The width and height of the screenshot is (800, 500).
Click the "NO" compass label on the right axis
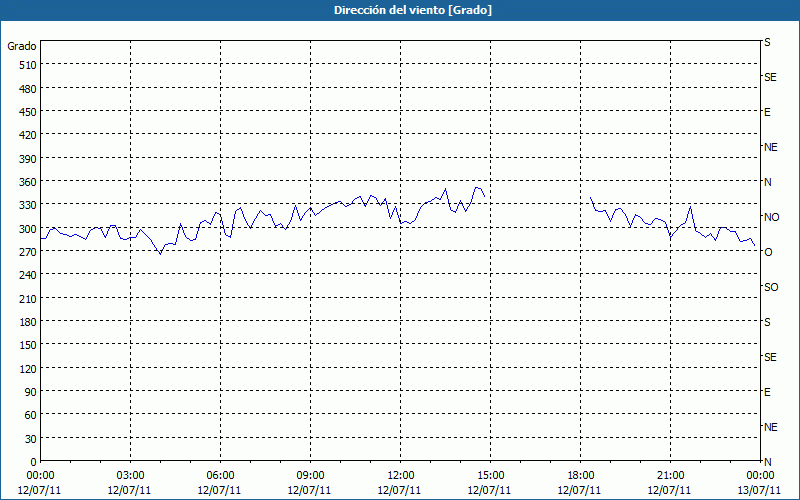tap(771, 217)
